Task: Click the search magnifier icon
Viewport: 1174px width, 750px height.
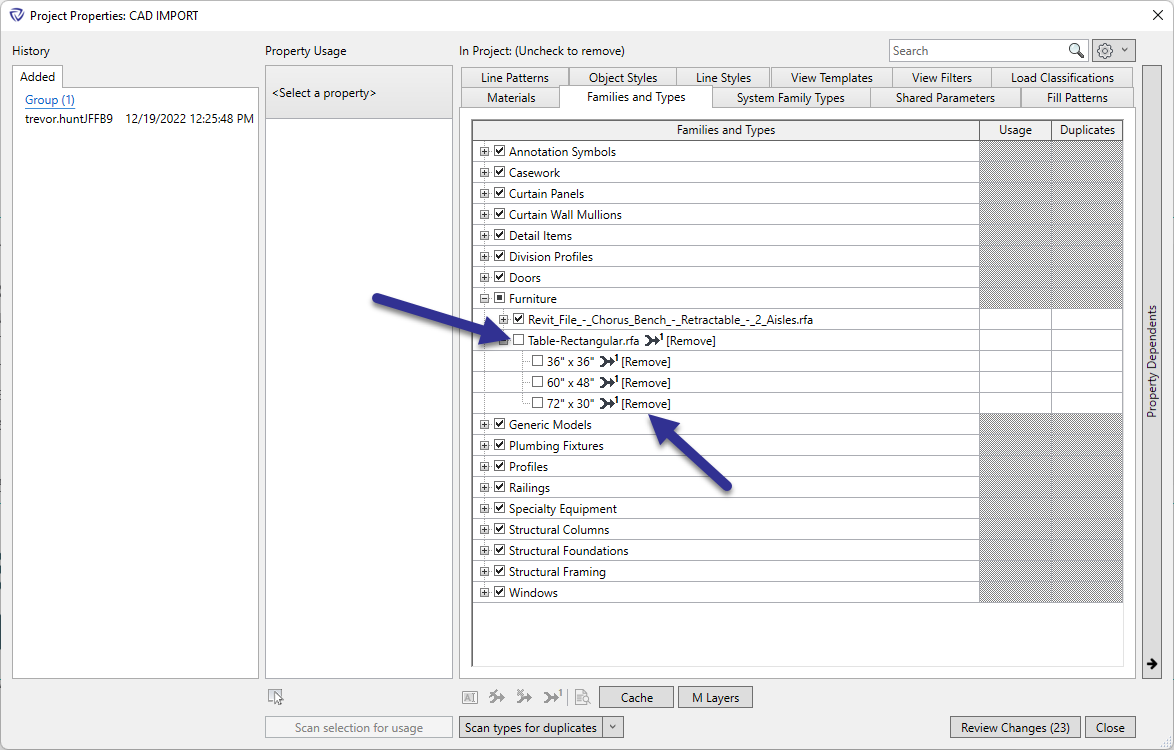Action: [x=1076, y=50]
